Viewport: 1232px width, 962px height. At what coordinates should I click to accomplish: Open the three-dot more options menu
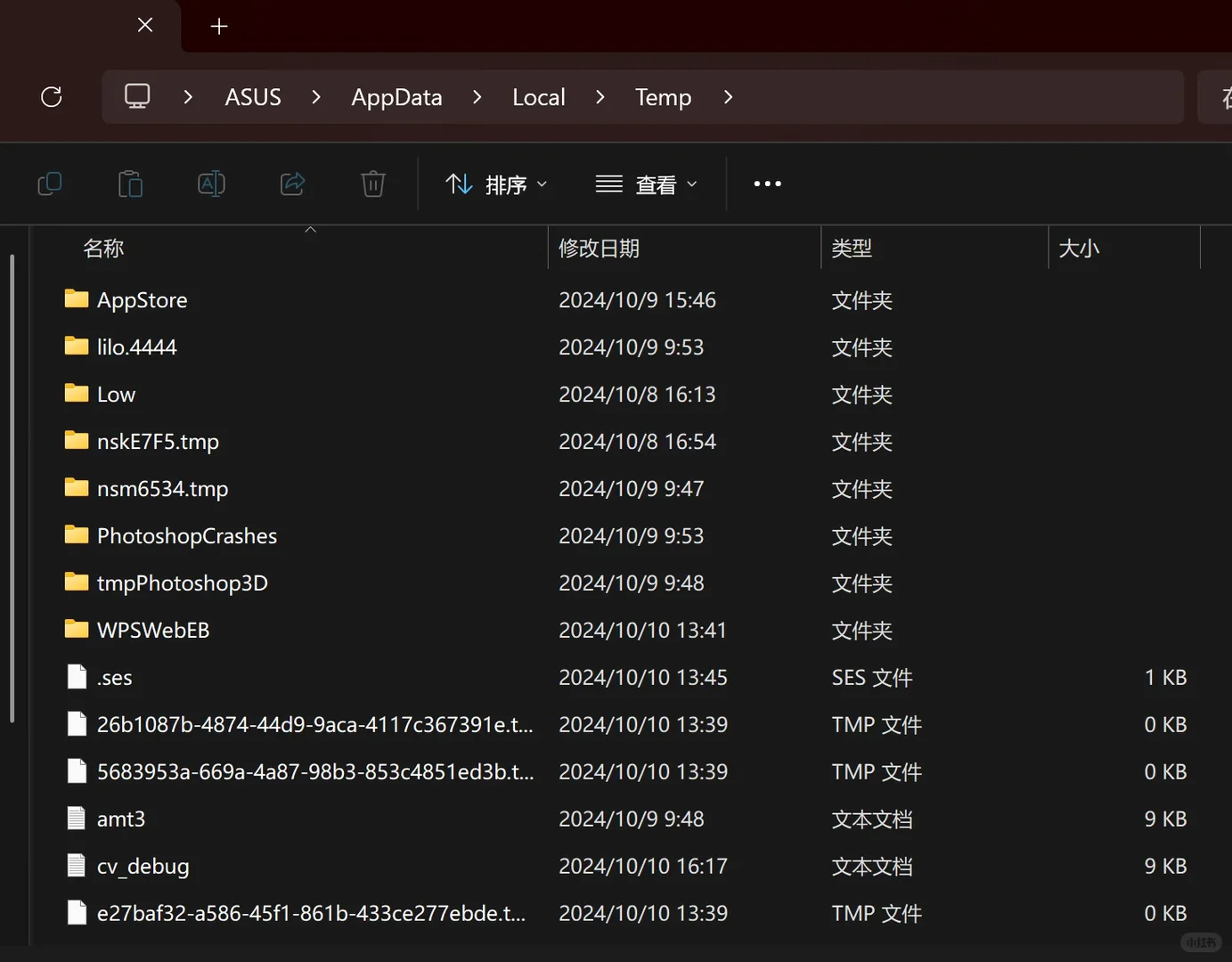(x=767, y=184)
